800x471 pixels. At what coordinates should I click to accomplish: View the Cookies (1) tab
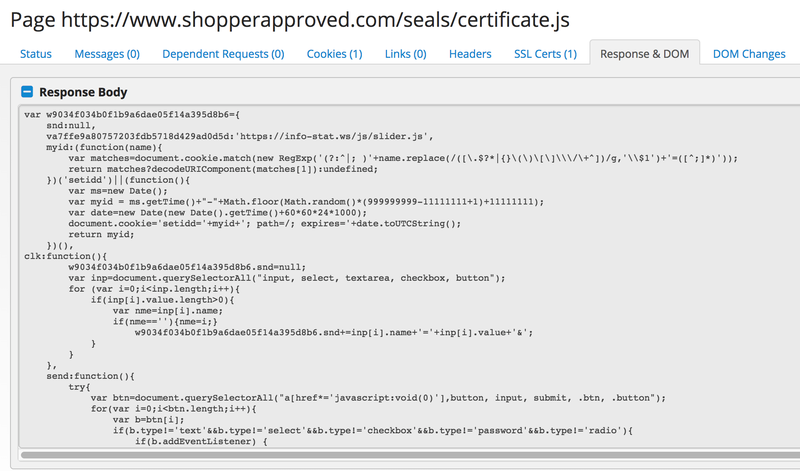334,54
